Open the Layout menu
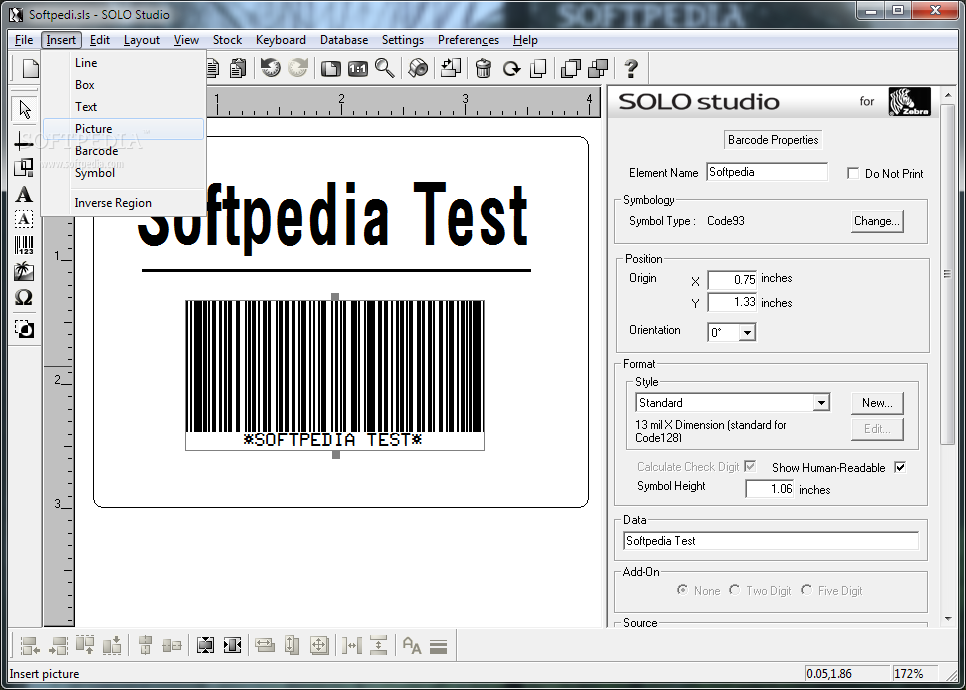The height and width of the screenshot is (690, 966). (x=142, y=40)
